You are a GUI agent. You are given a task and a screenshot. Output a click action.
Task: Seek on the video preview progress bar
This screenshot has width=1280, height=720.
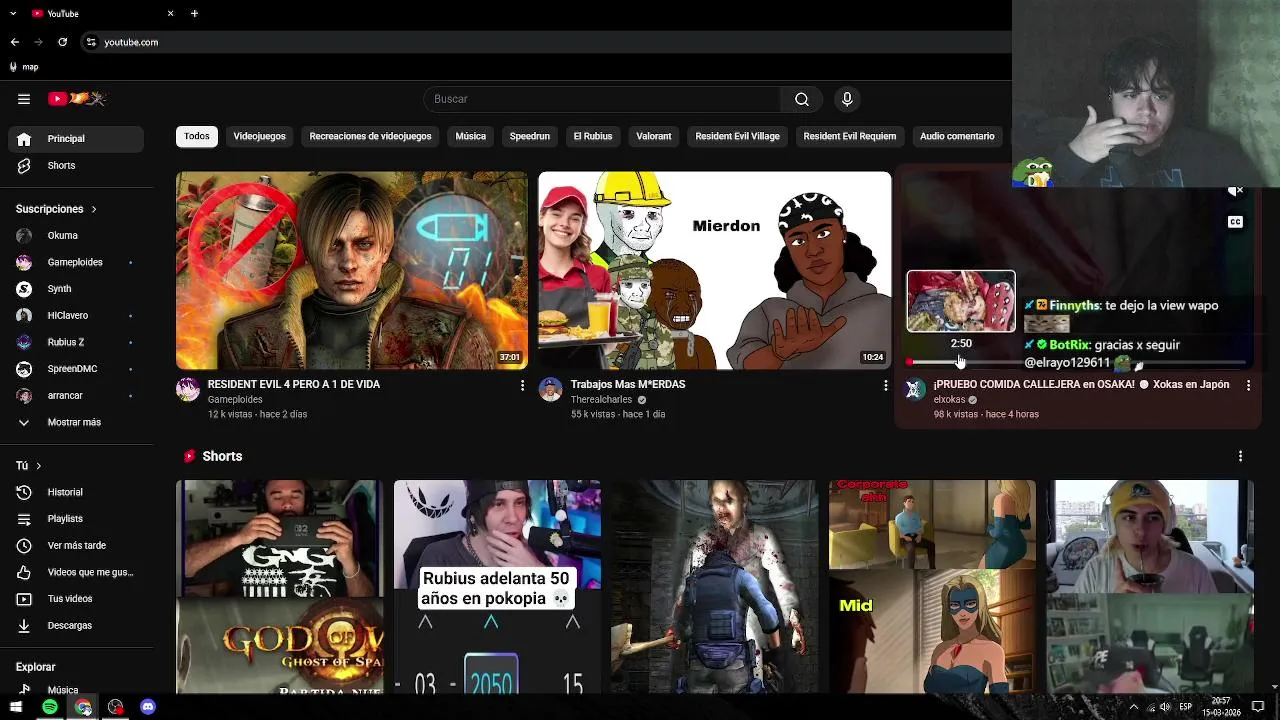pos(1077,361)
